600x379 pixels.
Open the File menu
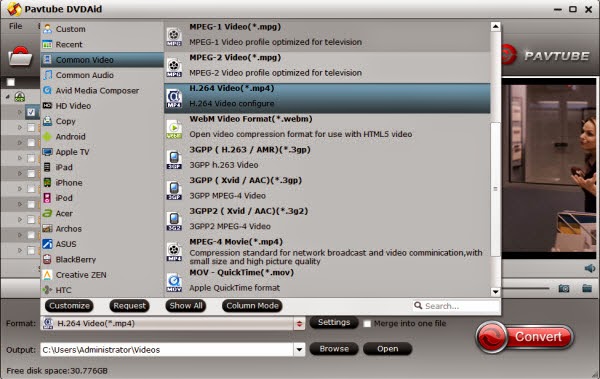pos(16,26)
